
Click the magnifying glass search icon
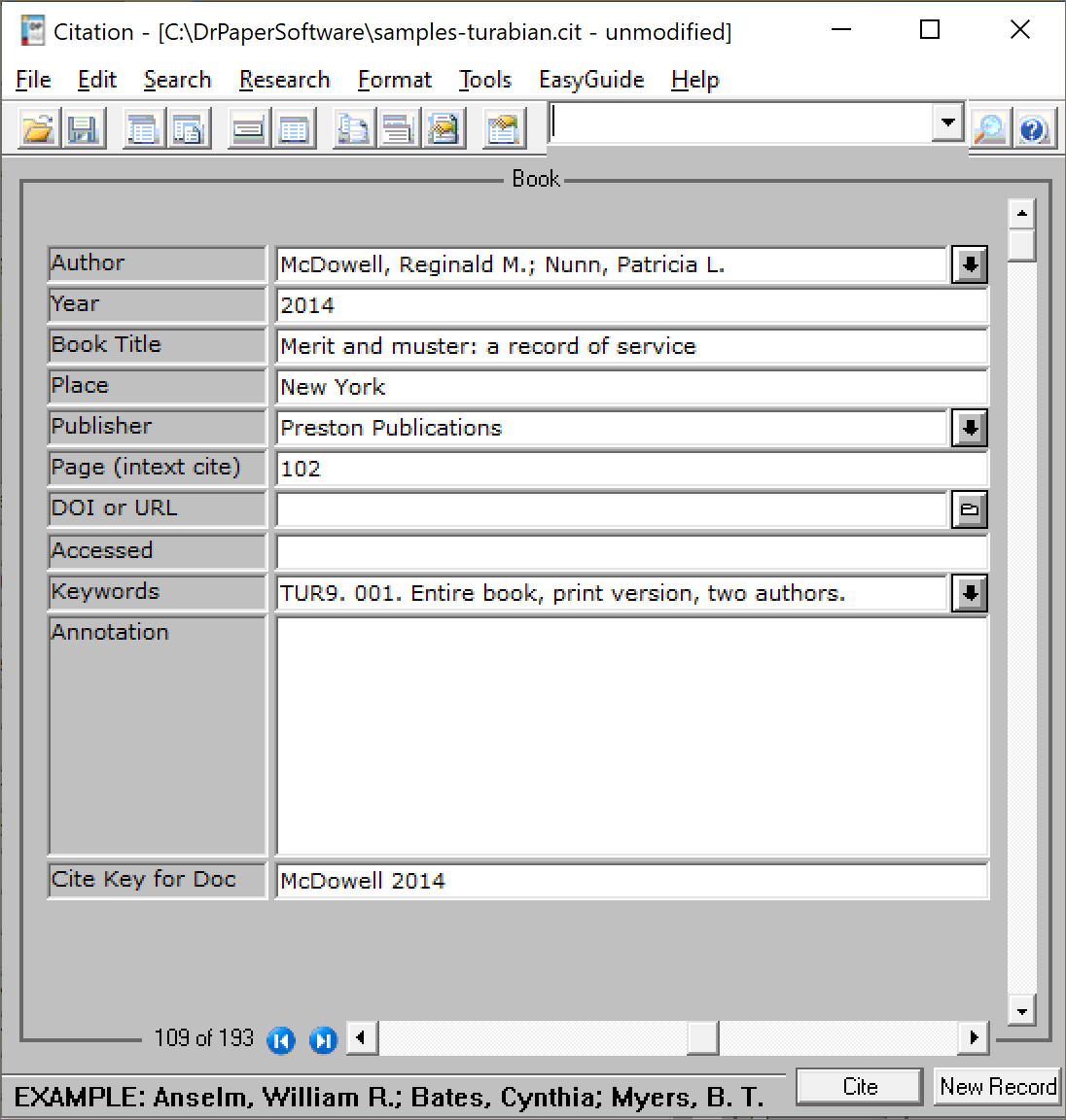[990, 128]
